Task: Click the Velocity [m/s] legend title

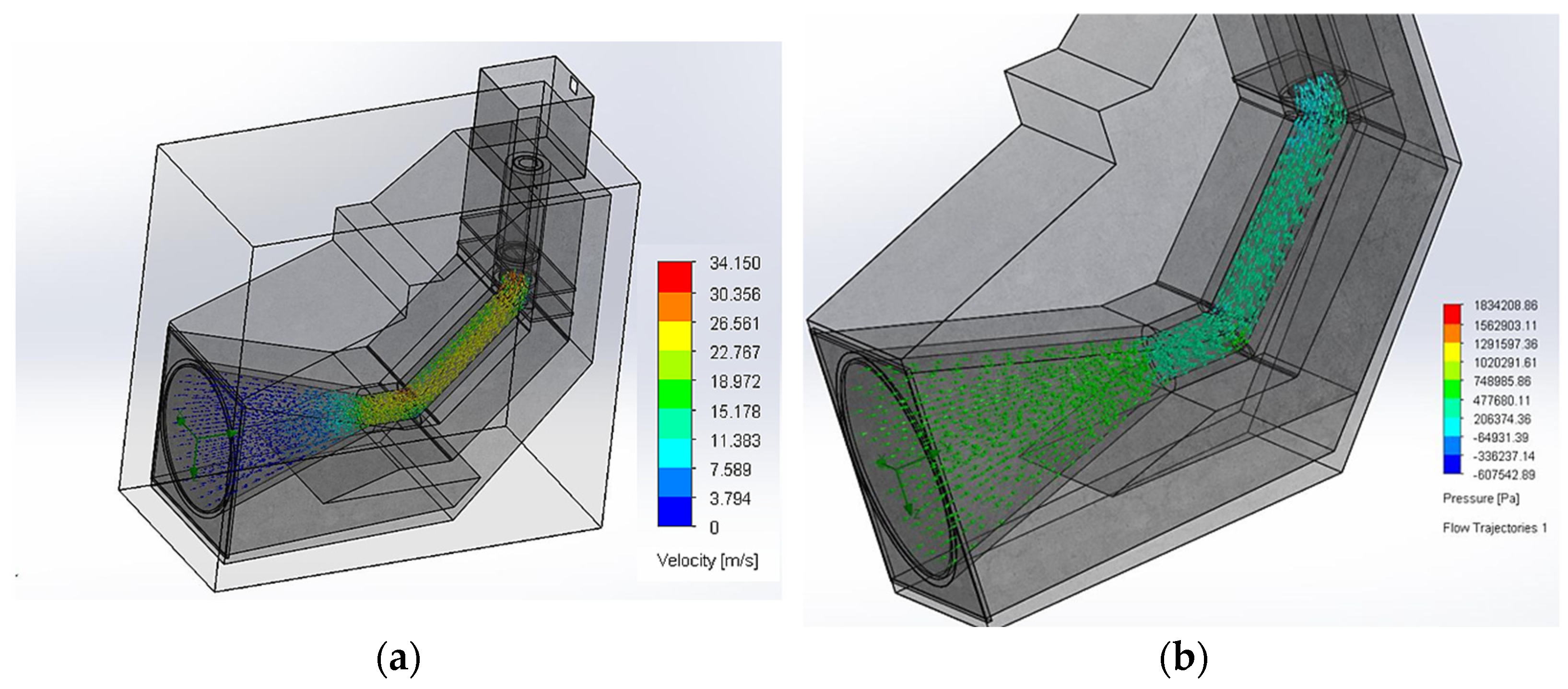Action: 707,560
